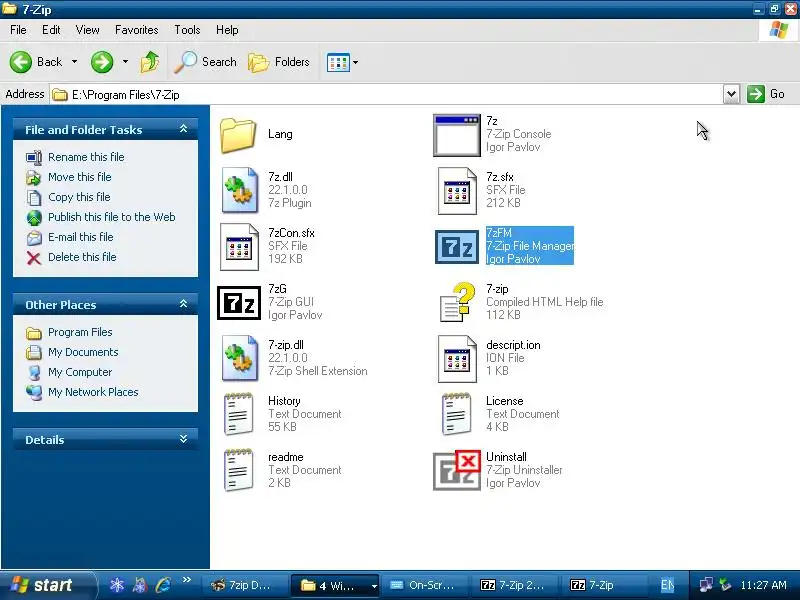Select the 7zG GUI application icon

[239, 303]
